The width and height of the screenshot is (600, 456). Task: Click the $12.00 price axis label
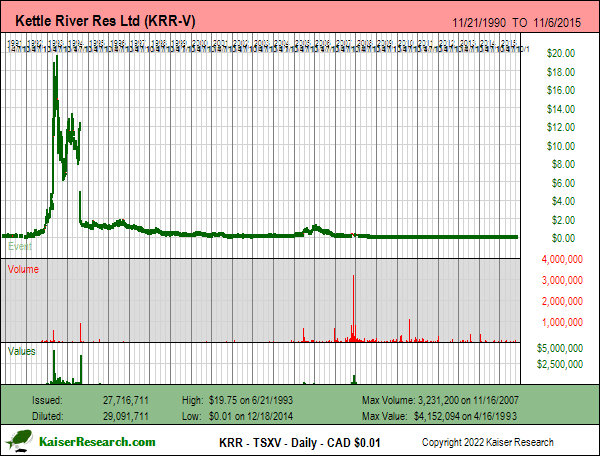pos(561,127)
